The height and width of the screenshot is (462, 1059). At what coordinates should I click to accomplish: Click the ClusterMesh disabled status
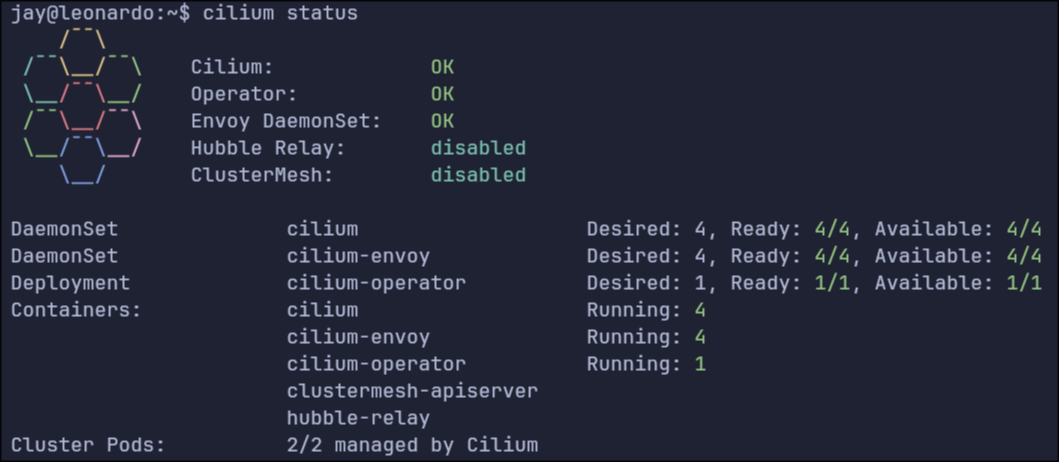478,175
